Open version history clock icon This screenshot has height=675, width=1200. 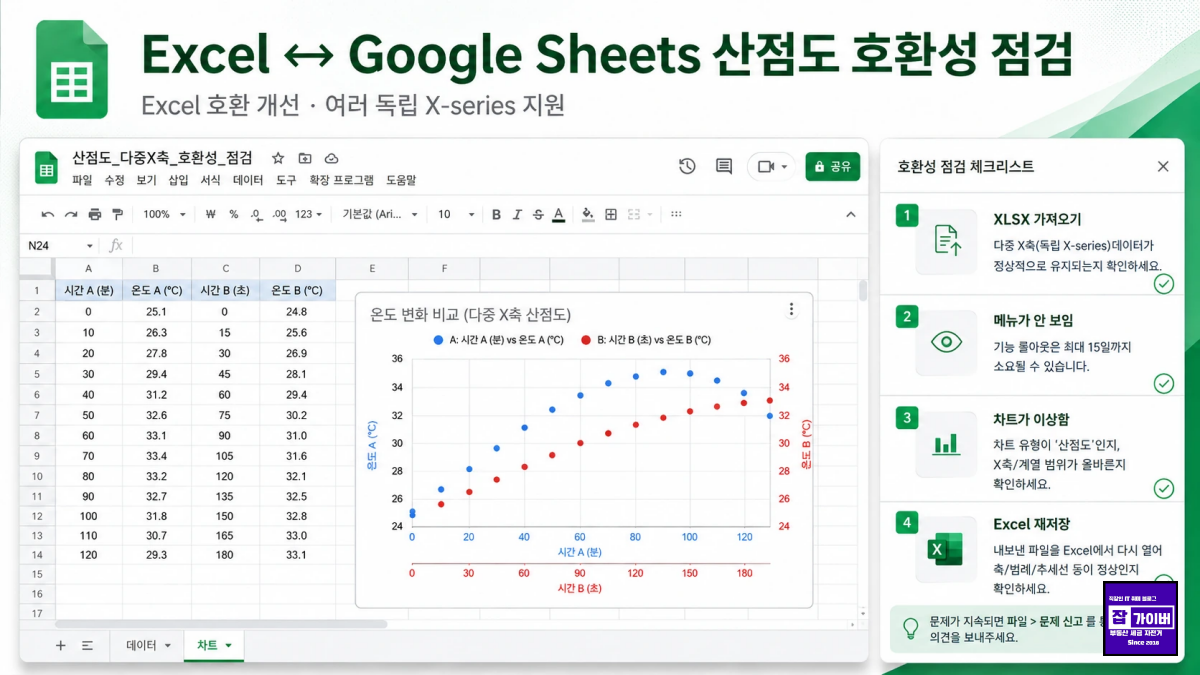(x=687, y=166)
